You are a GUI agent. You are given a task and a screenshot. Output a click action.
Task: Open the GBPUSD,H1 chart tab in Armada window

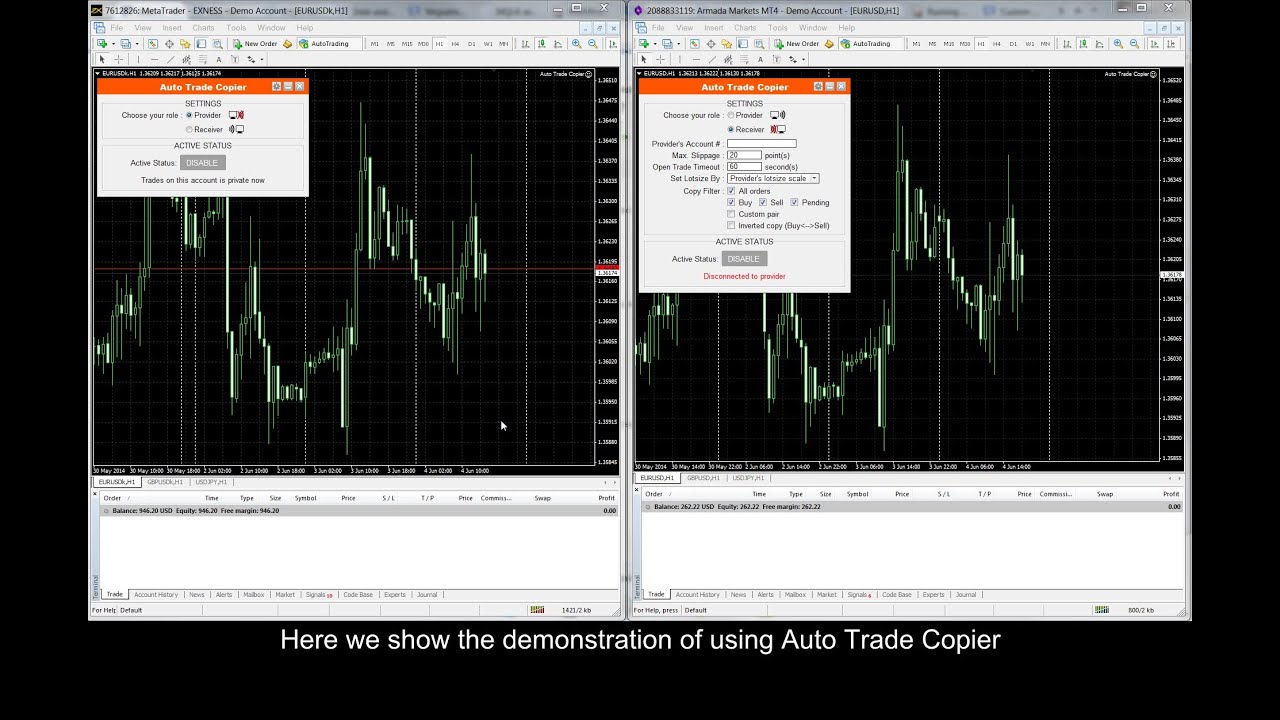703,478
